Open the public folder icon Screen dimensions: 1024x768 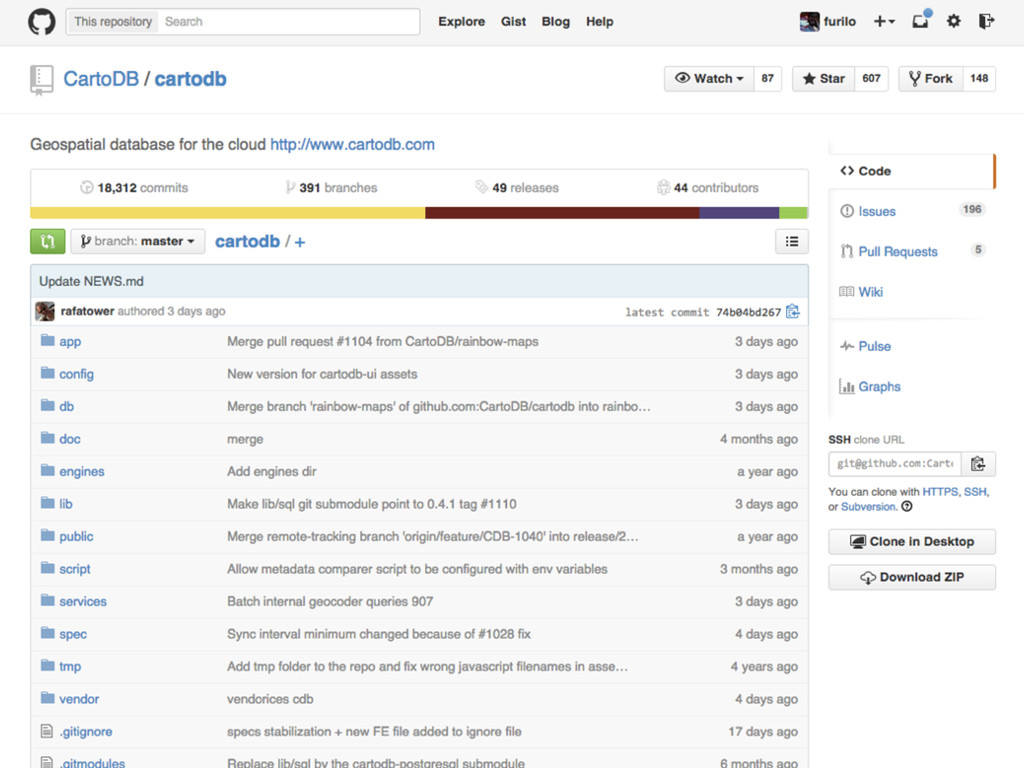click(x=48, y=536)
